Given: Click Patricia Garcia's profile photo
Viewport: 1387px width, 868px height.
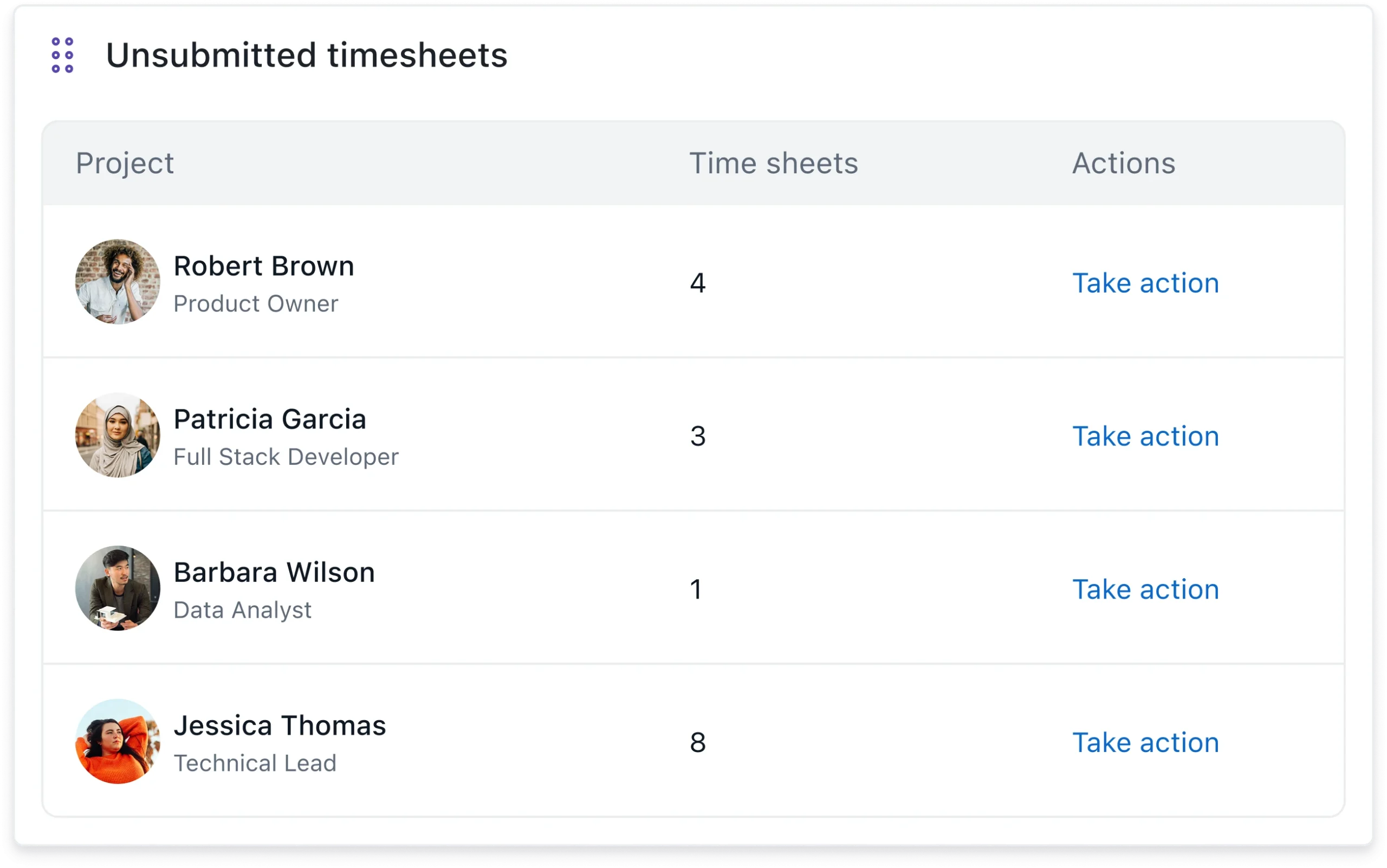Looking at the screenshot, I should 118,435.
